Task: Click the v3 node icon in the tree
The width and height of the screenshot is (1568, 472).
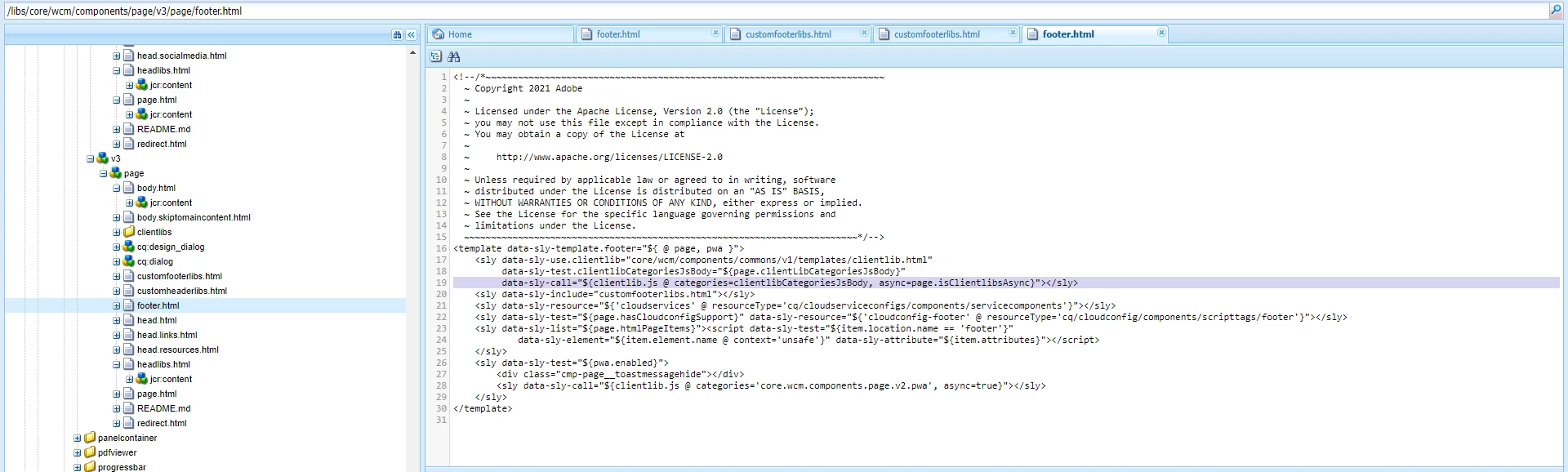Action: tap(103, 158)
